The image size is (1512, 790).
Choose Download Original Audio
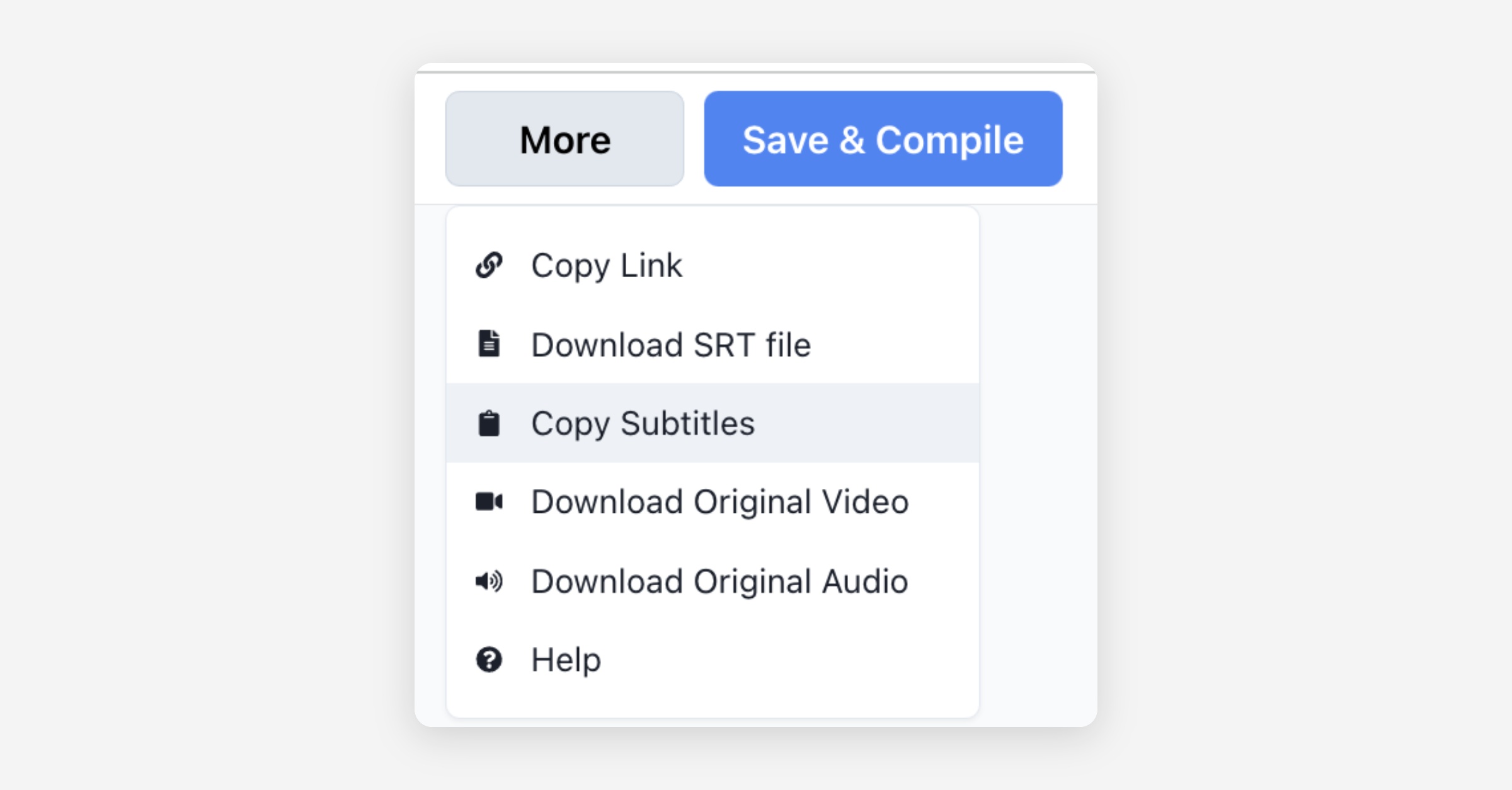[x=719, y=581]
